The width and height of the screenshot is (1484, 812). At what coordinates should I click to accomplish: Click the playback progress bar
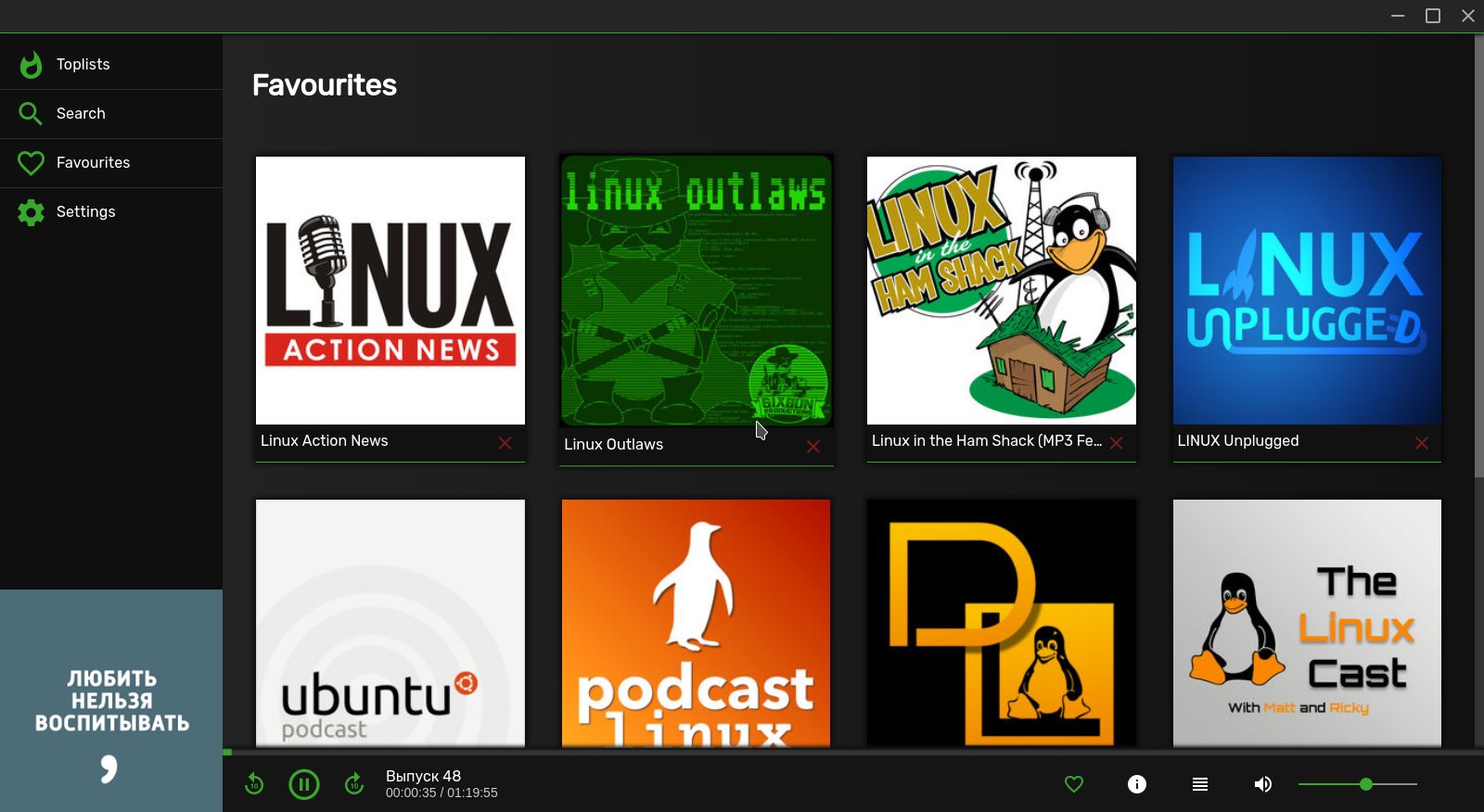[853, 752]
